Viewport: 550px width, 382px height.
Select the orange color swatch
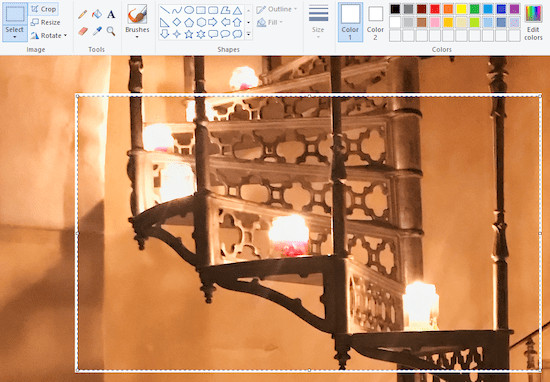pos(448,9)
